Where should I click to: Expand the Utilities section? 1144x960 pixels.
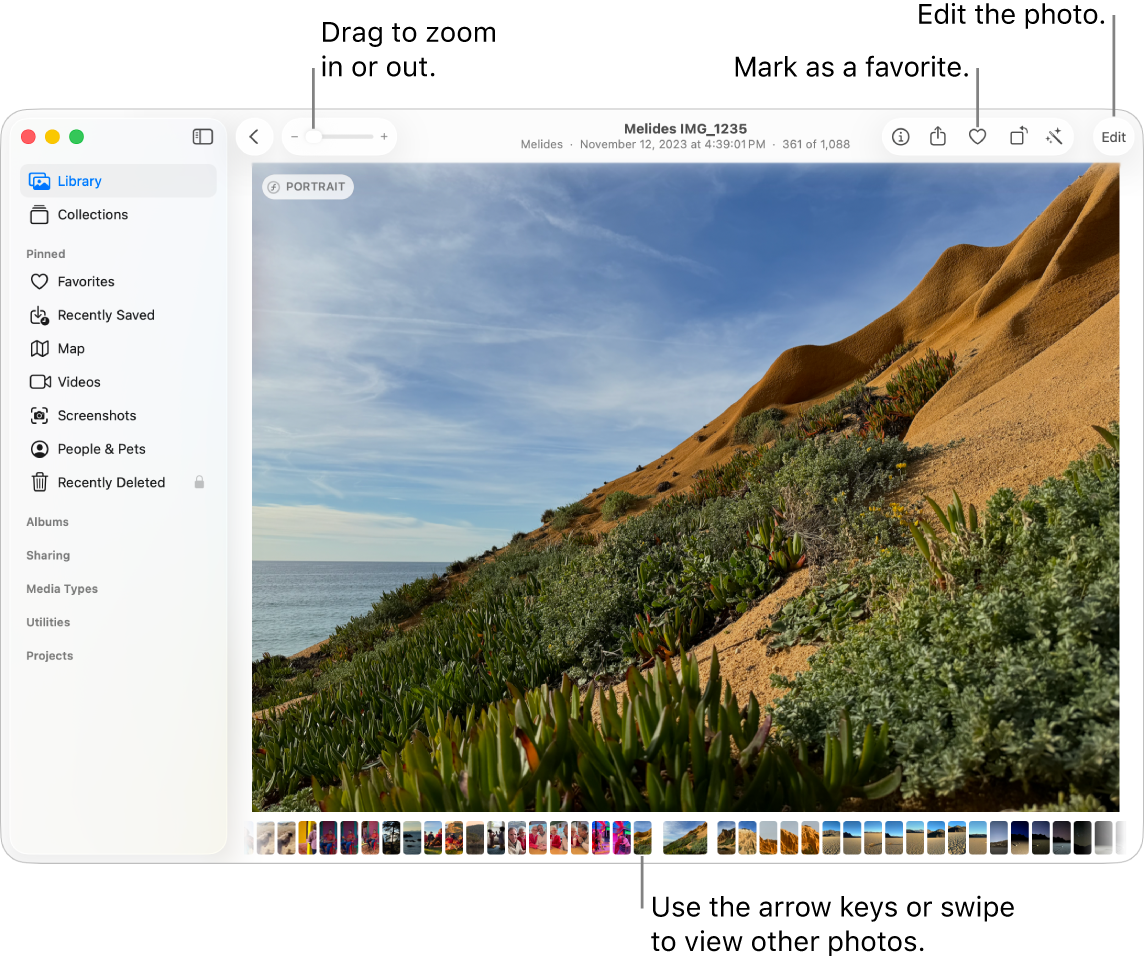click(x=48, y=621)
